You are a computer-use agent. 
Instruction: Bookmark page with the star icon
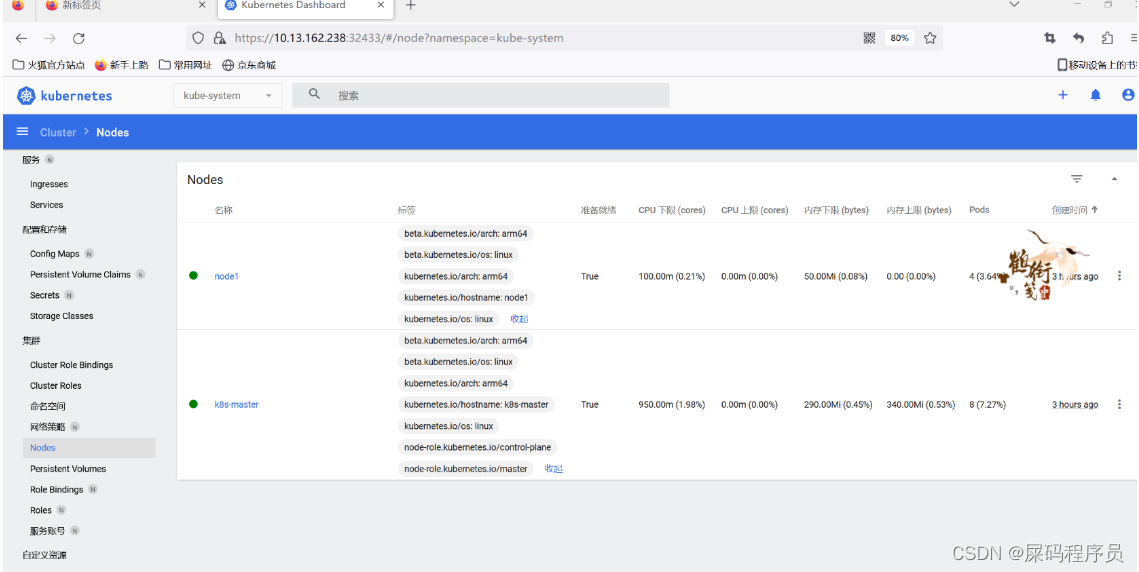pos(930,38)
